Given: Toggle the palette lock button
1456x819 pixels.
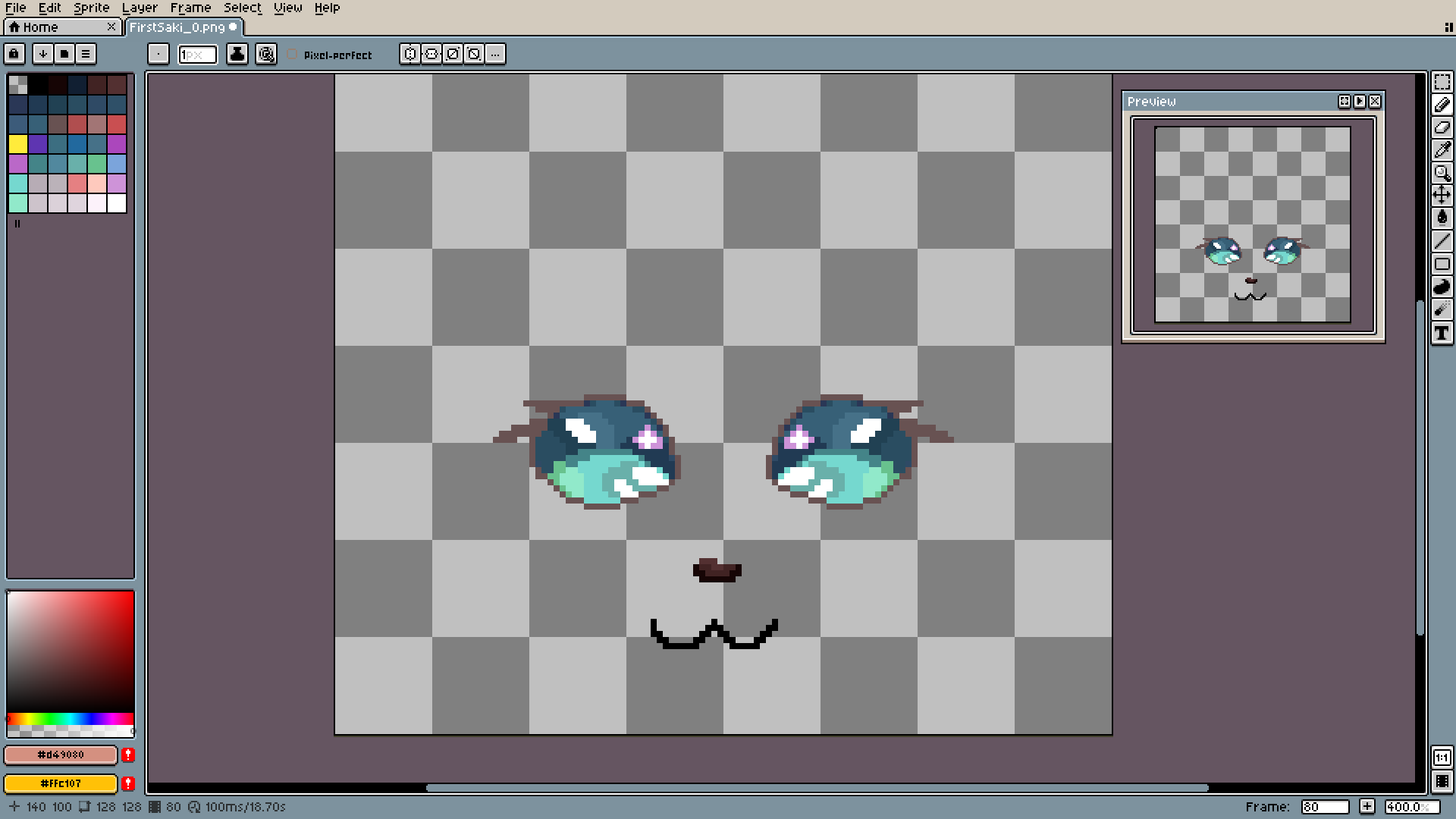Looking at the screenshot, I should 14,54.
